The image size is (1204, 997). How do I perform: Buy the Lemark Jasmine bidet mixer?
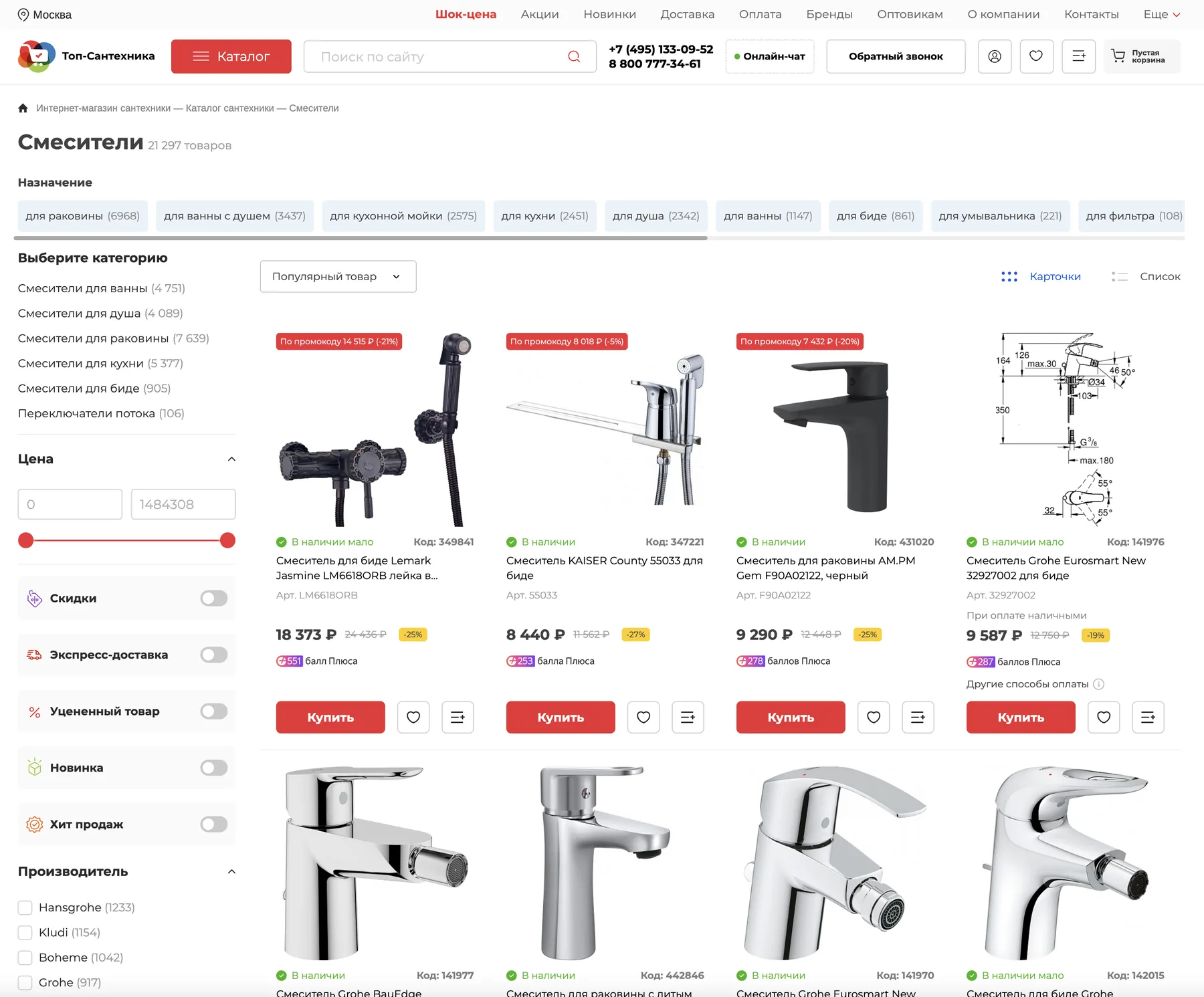330,717
